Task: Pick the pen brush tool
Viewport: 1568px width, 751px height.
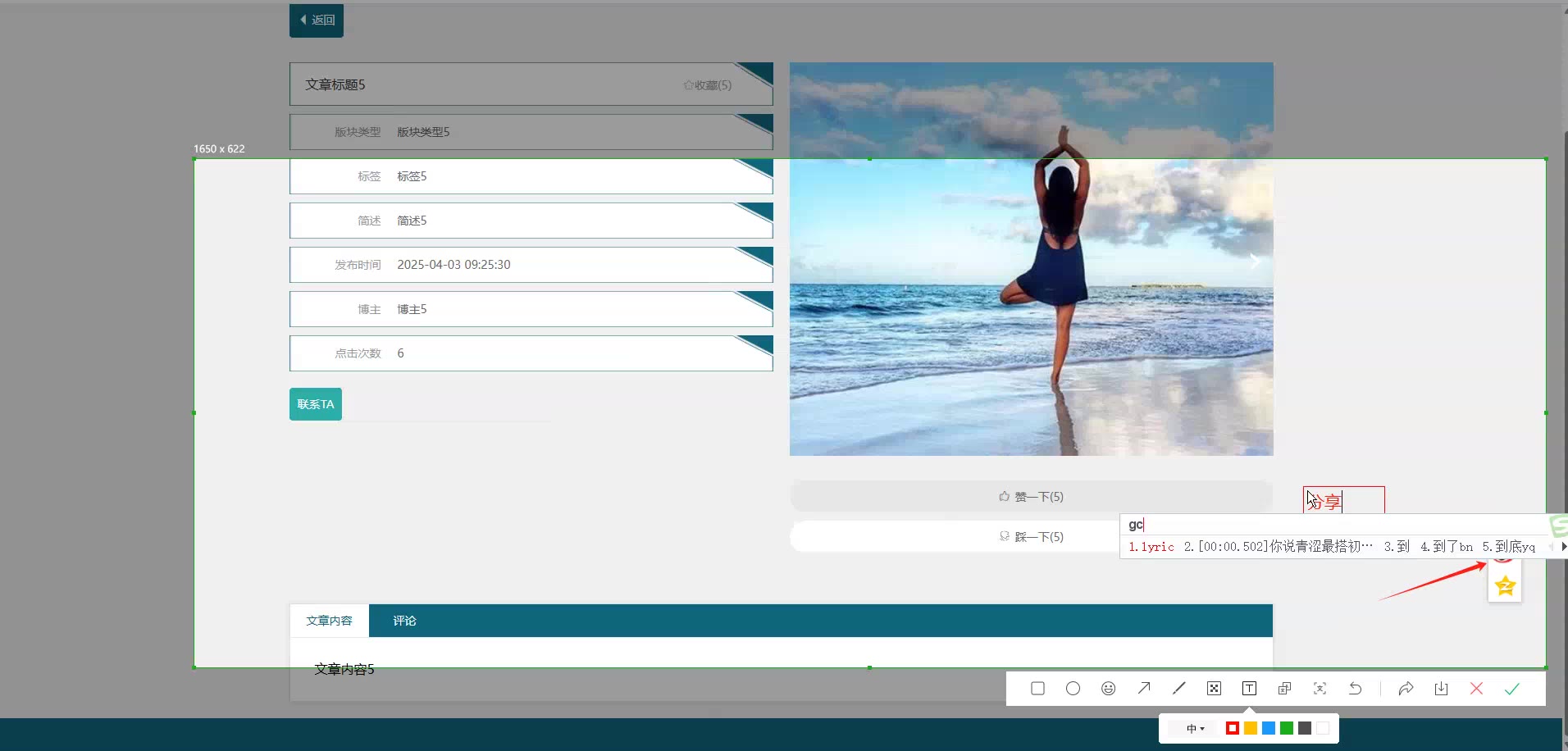Action: pyautogui.click(x=1178, y=689)
